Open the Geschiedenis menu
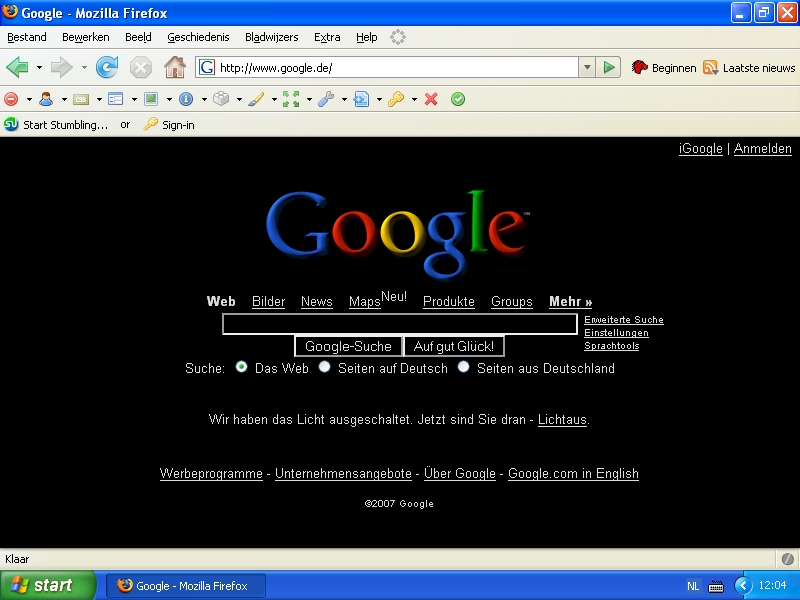Viewport: 800px width, 600px height. tap(198, 37)
